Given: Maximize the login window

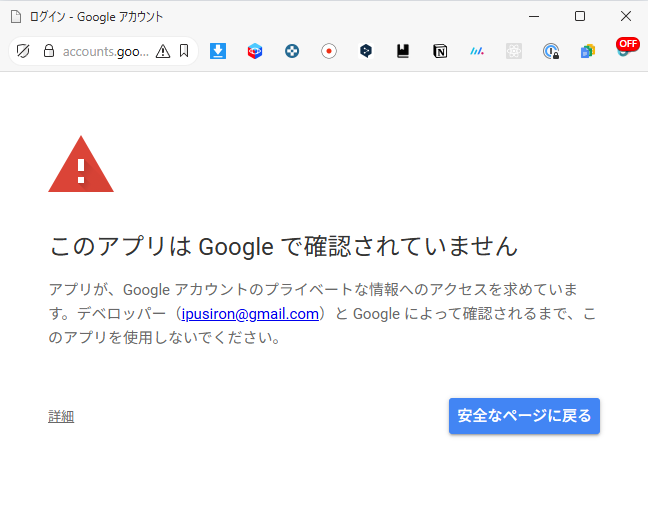Looking at the screenshot, I should 580,17.
